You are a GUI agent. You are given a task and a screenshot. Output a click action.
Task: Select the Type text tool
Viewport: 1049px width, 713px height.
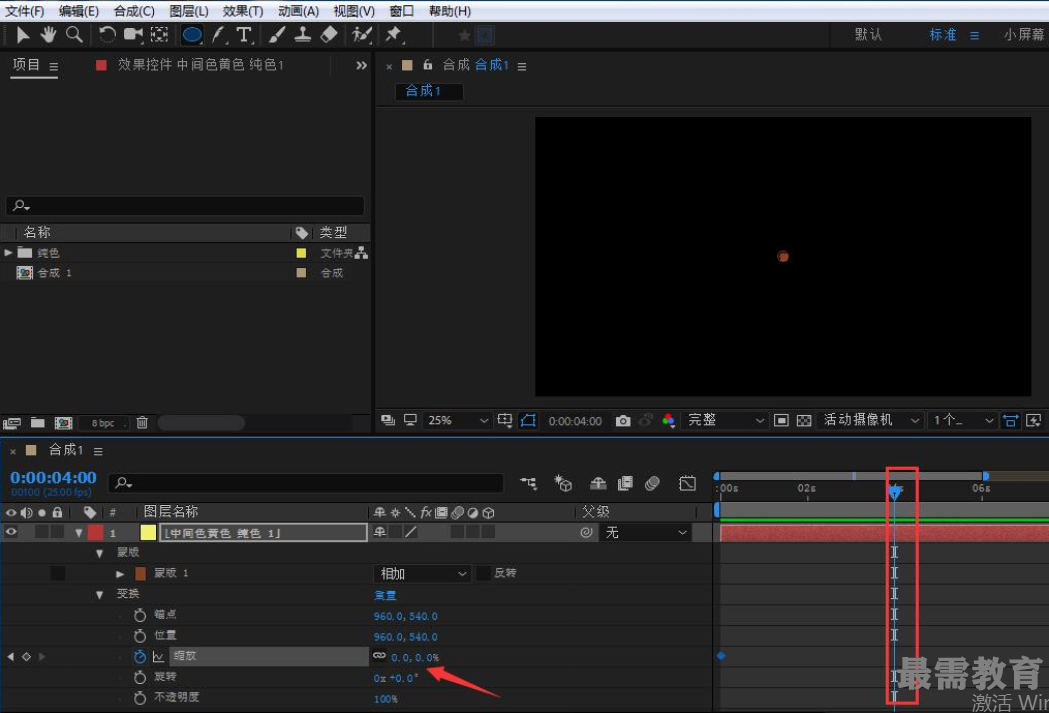[244, 35]
